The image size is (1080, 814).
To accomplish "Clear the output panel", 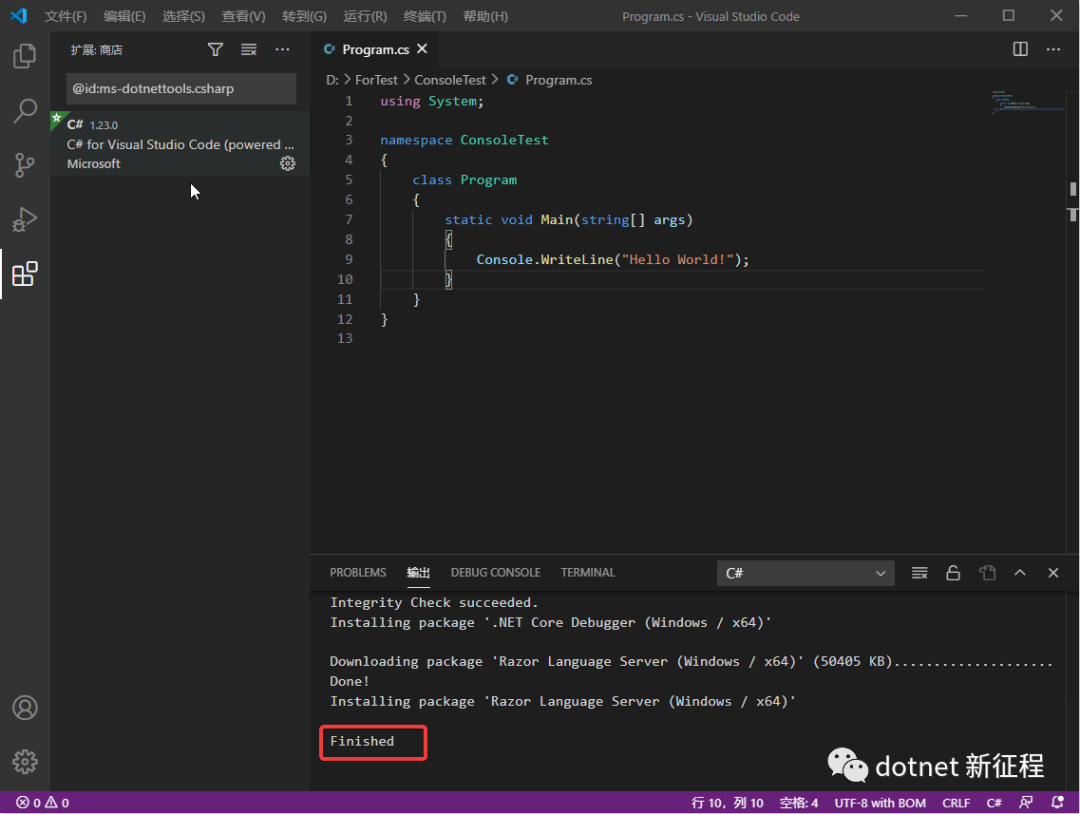I will [x=920, y=573].
